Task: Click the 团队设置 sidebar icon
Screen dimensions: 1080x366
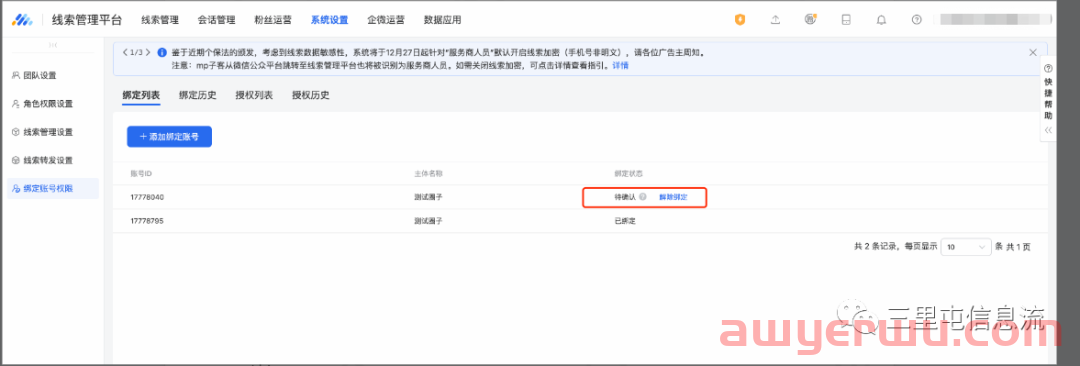Action: coord(16,75)
